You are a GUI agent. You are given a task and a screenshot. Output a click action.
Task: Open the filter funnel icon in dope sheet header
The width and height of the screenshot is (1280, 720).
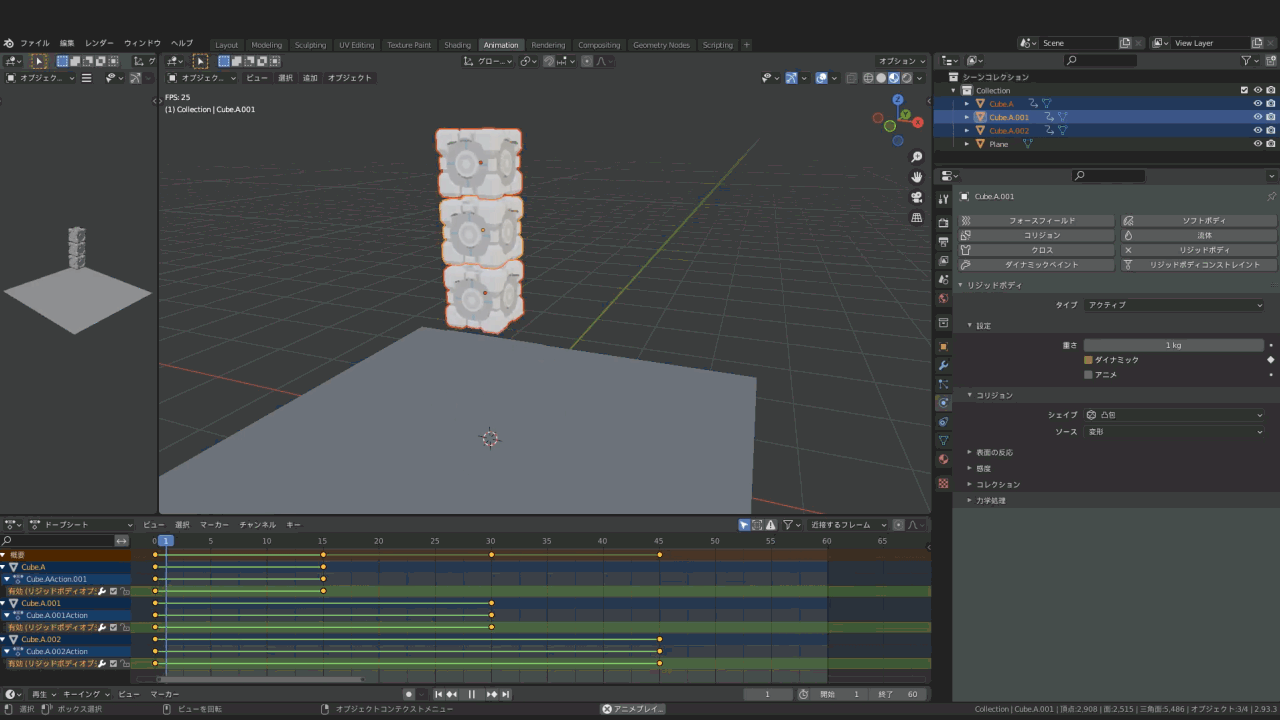(789, 524)
